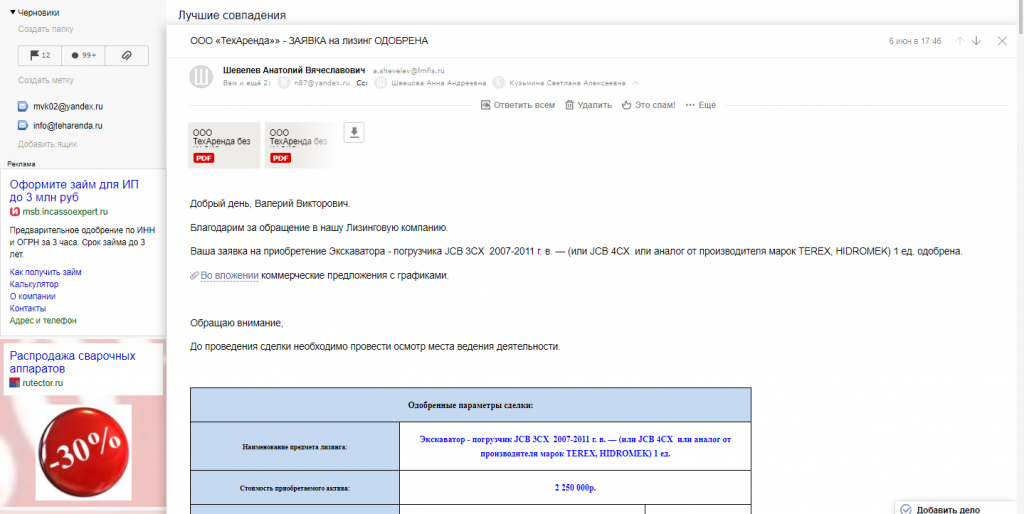Close the open email with X
The width and height of the screenshot is (1024, 514).
[x=1002, y=40]
